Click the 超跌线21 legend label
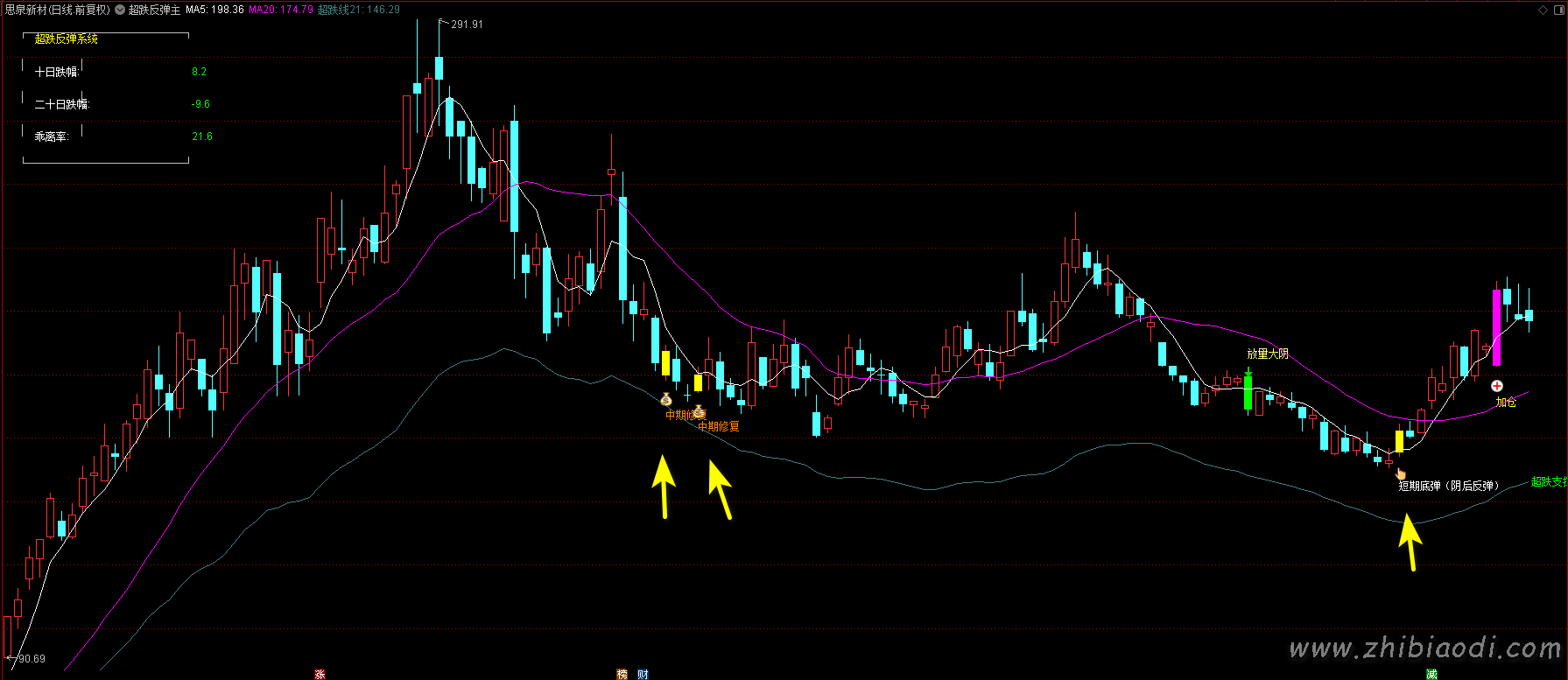Image resolution: width=1568 pixels, height=680 pixels. [358, 10]
